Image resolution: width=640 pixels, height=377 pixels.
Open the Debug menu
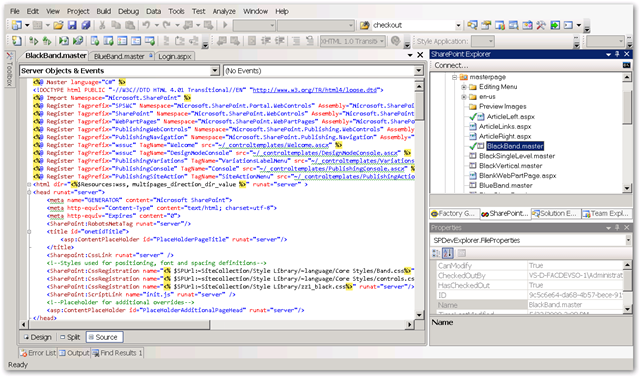point(129,11)
